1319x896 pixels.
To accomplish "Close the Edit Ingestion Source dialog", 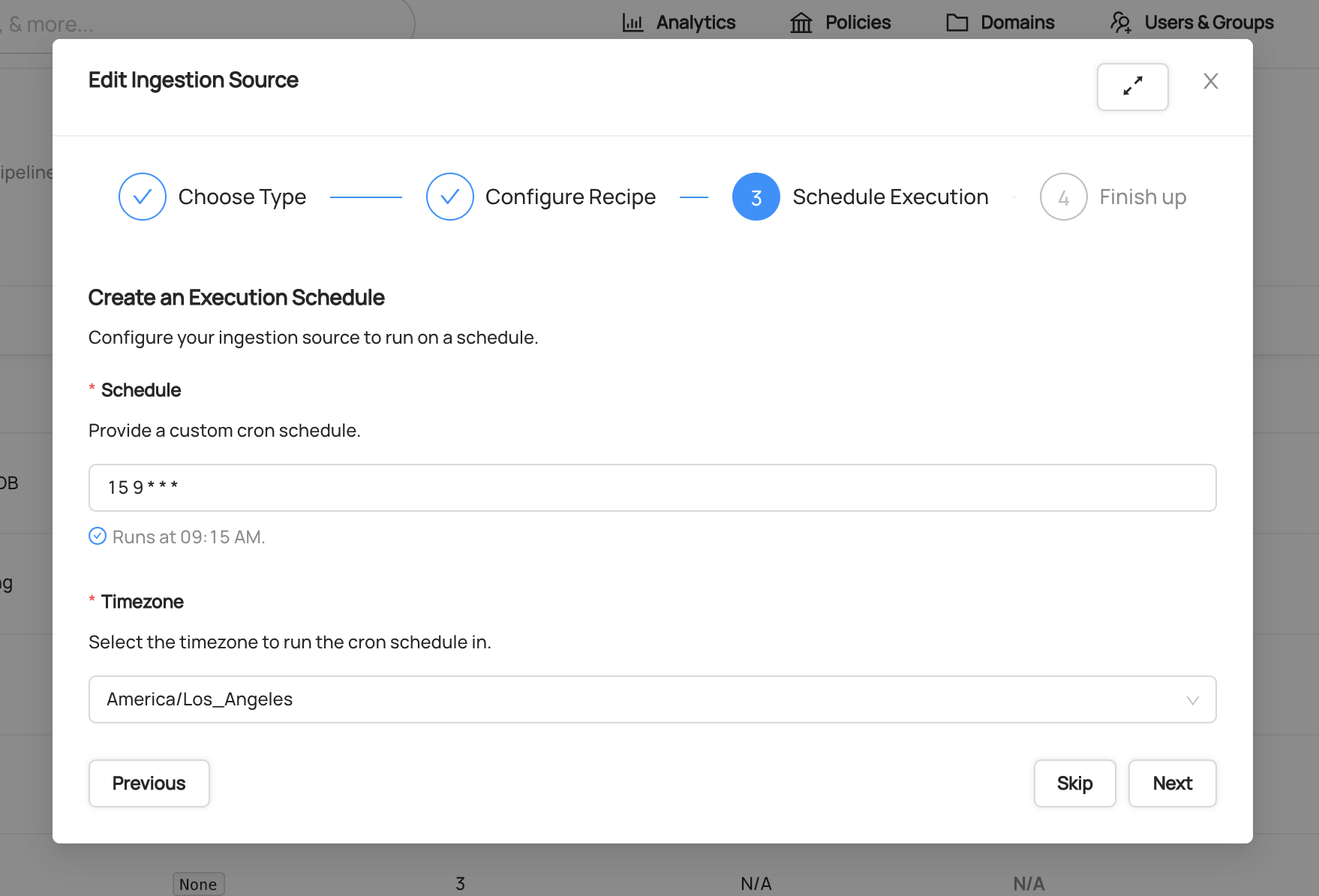I will [x=1210, y=81].
